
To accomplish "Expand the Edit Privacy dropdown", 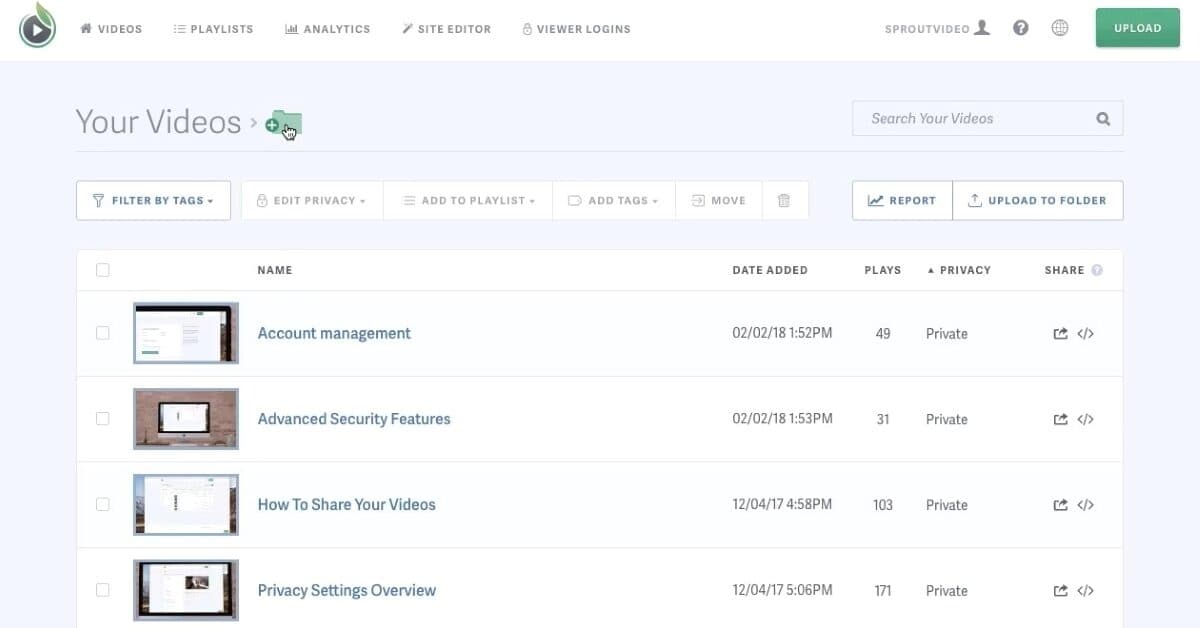I will (312, 200).
